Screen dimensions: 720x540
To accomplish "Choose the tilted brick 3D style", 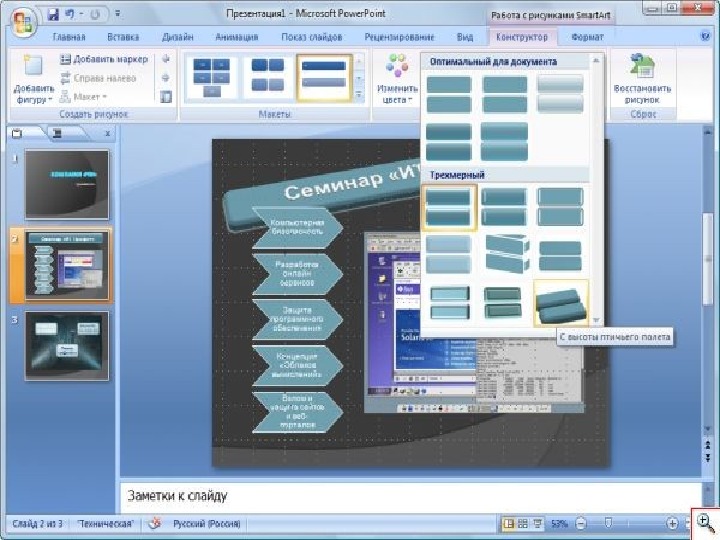I will [505, 254].
